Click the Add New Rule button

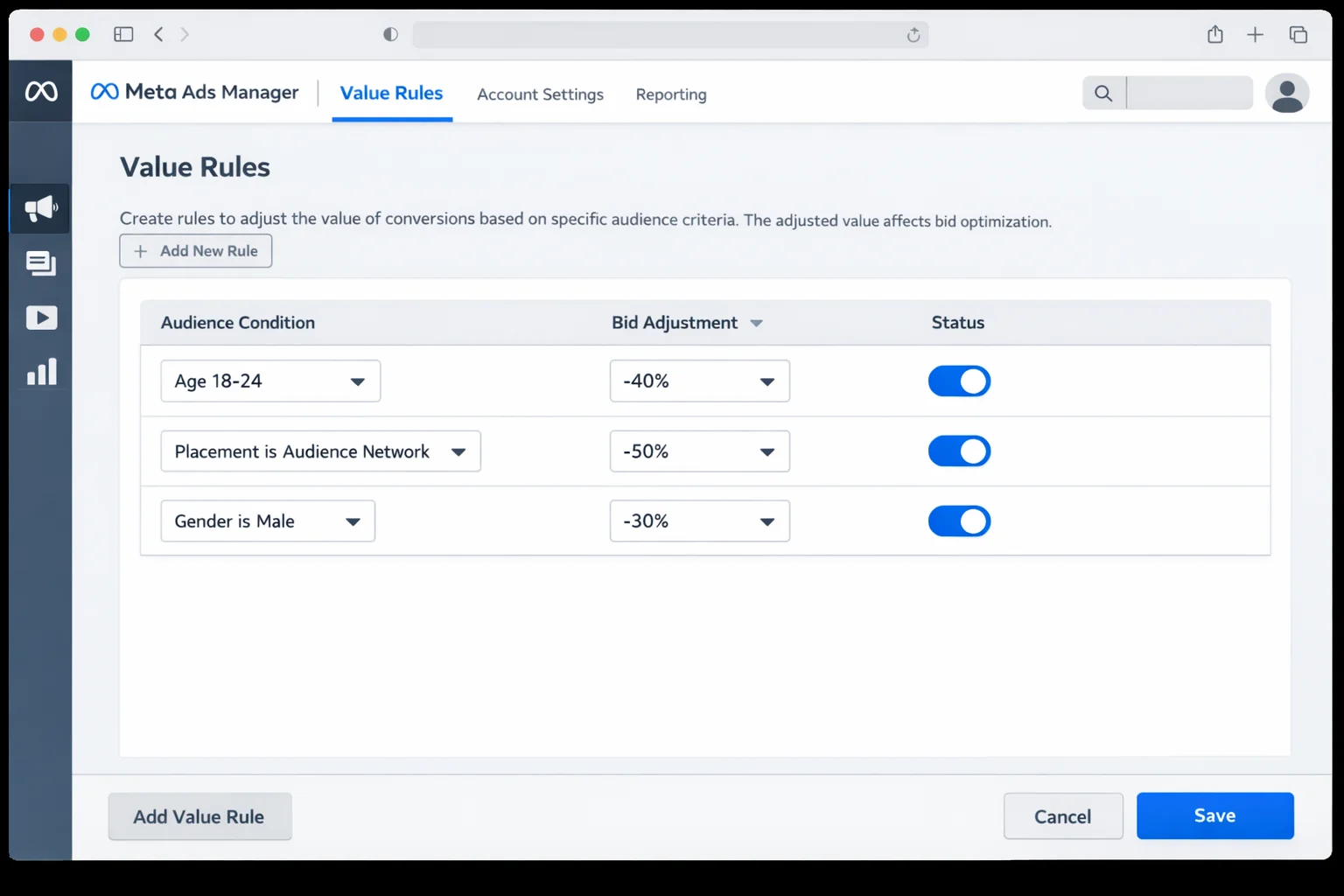tap(196, 251)
